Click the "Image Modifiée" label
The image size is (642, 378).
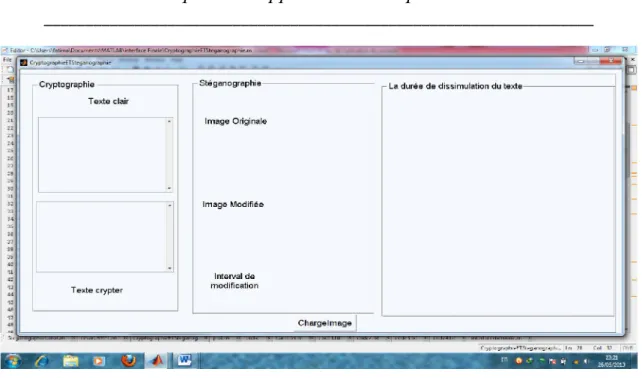(x=233, y=204)
